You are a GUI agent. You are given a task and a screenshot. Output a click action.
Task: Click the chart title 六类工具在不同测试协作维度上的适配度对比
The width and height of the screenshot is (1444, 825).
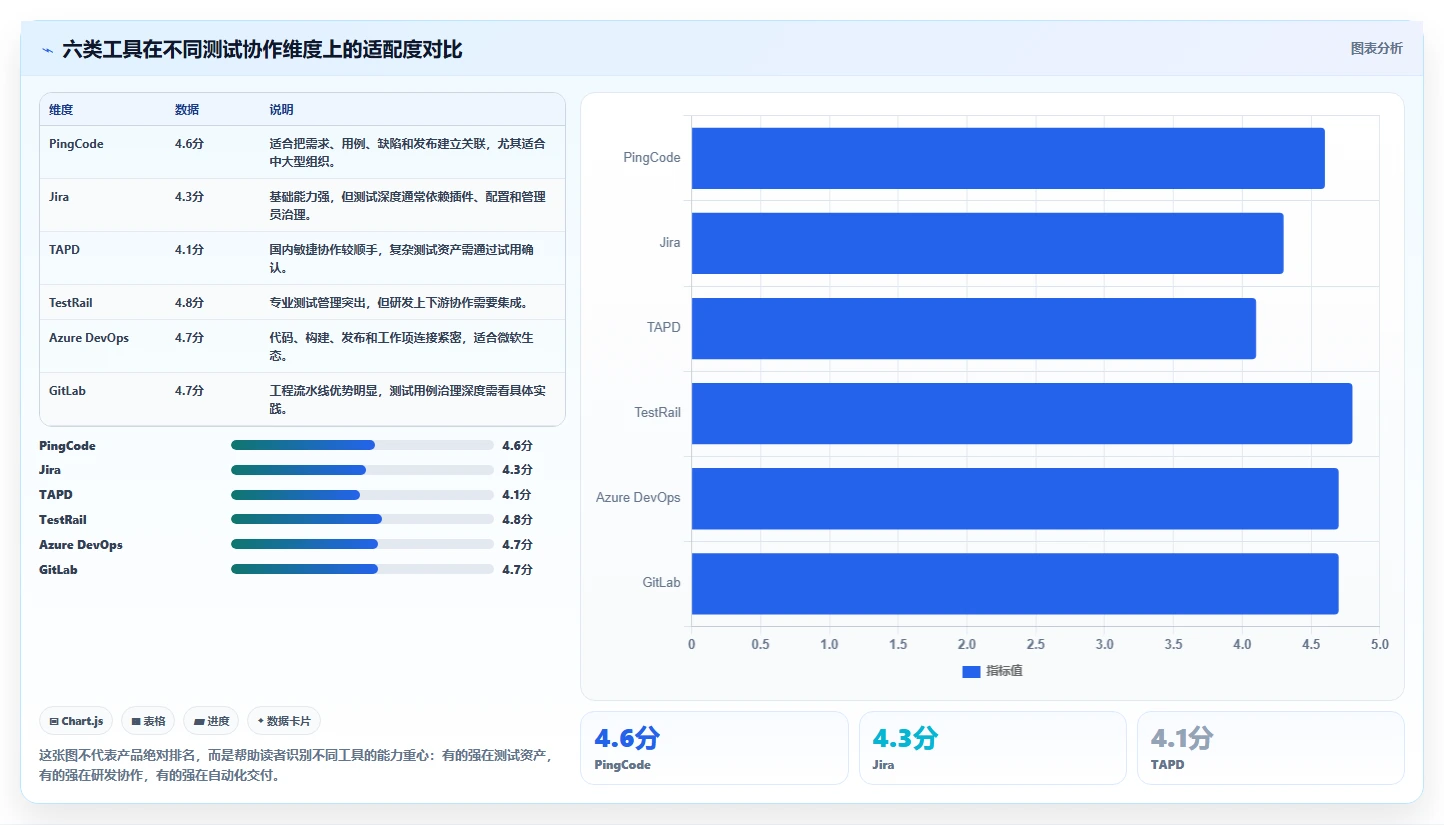point(262,50)
